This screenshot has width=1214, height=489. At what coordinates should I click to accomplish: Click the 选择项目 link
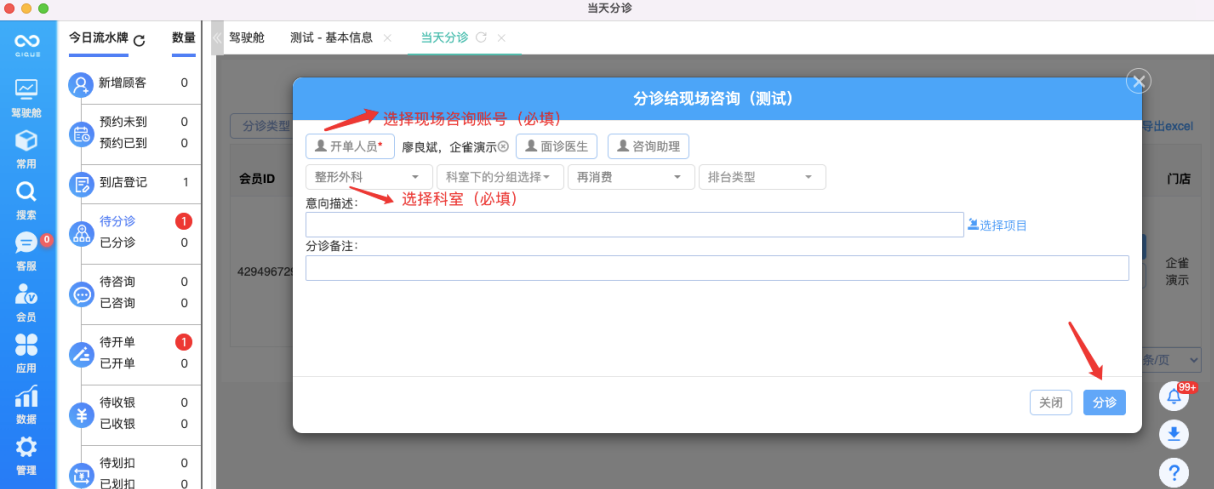tap(997, 225)
